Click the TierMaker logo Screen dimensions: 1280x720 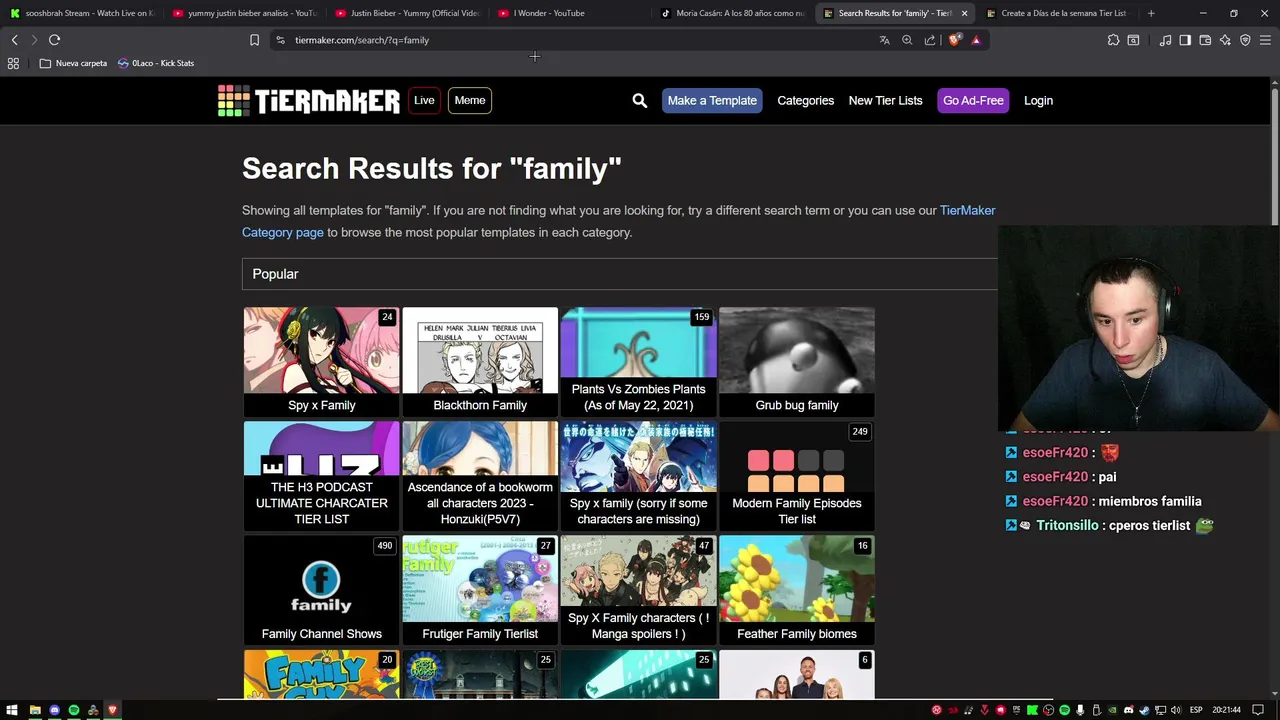pos(309,100)
